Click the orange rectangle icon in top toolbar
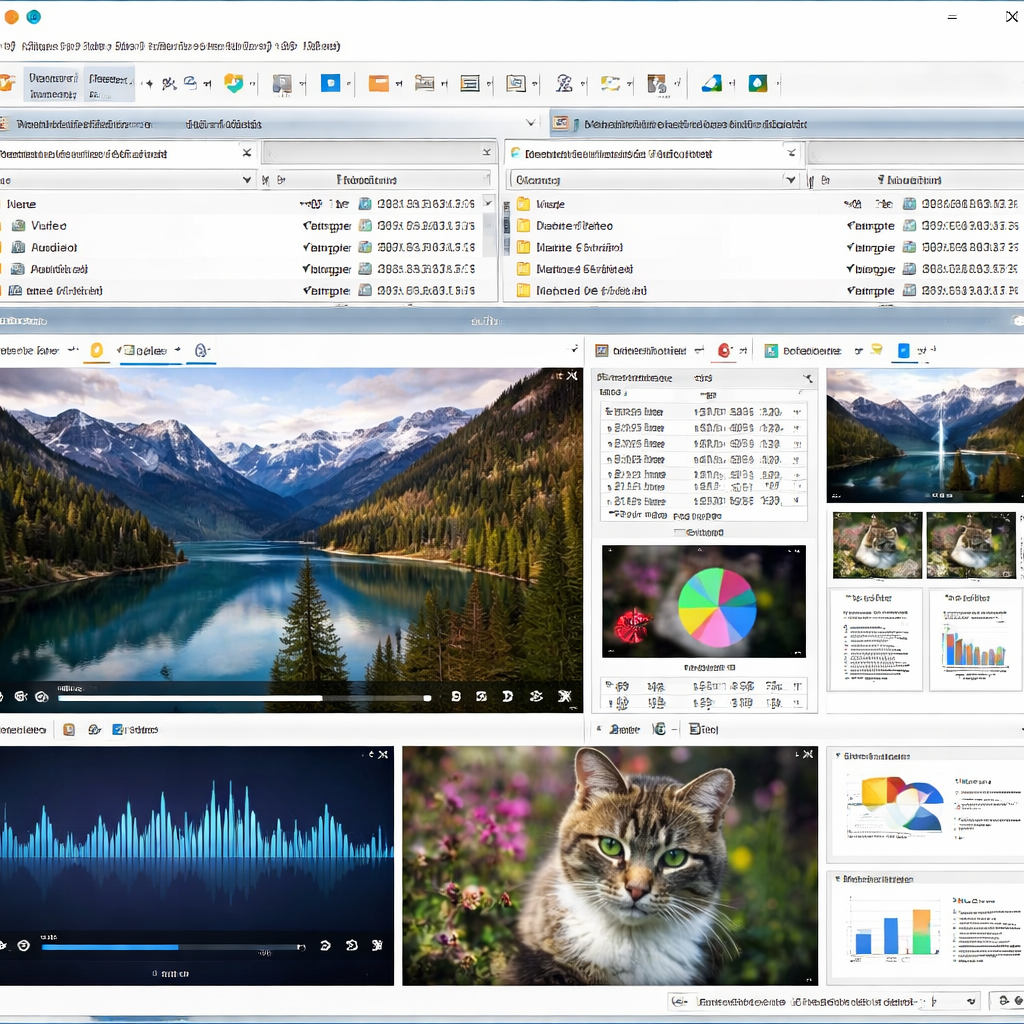 [x=378, y=84]
